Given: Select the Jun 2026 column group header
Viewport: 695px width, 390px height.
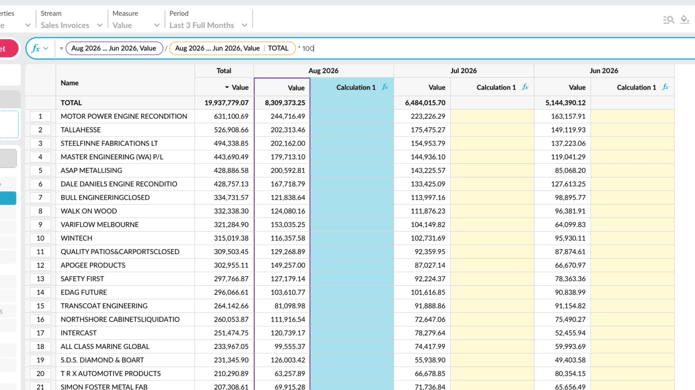Looking at the screenshot, I should (604, 70).
